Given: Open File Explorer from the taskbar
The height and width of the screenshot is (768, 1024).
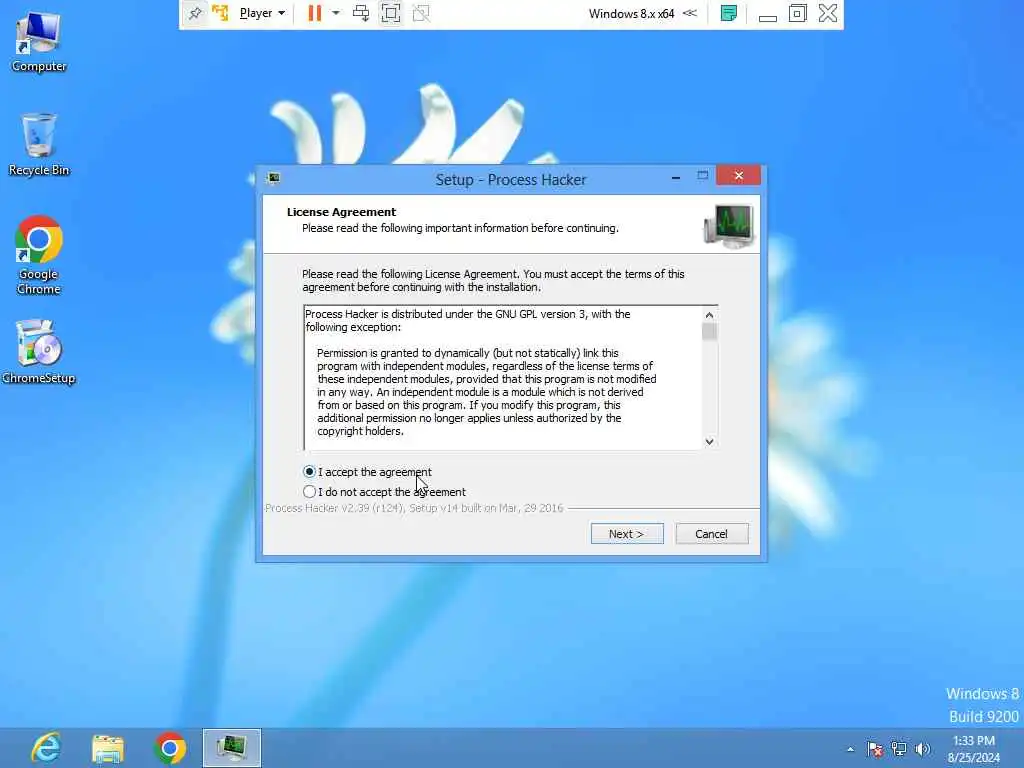Looking at the screenshot, I should pos(108,748).
